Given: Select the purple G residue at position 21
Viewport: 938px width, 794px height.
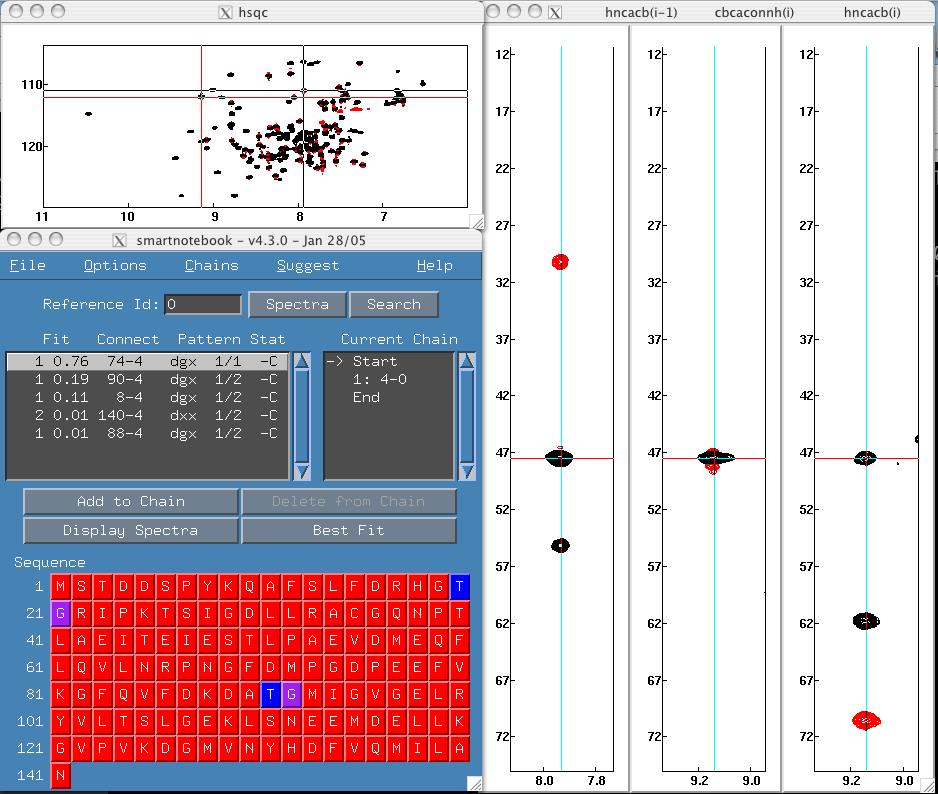Looking at the screenshot, I should click(x=61, y=613).
